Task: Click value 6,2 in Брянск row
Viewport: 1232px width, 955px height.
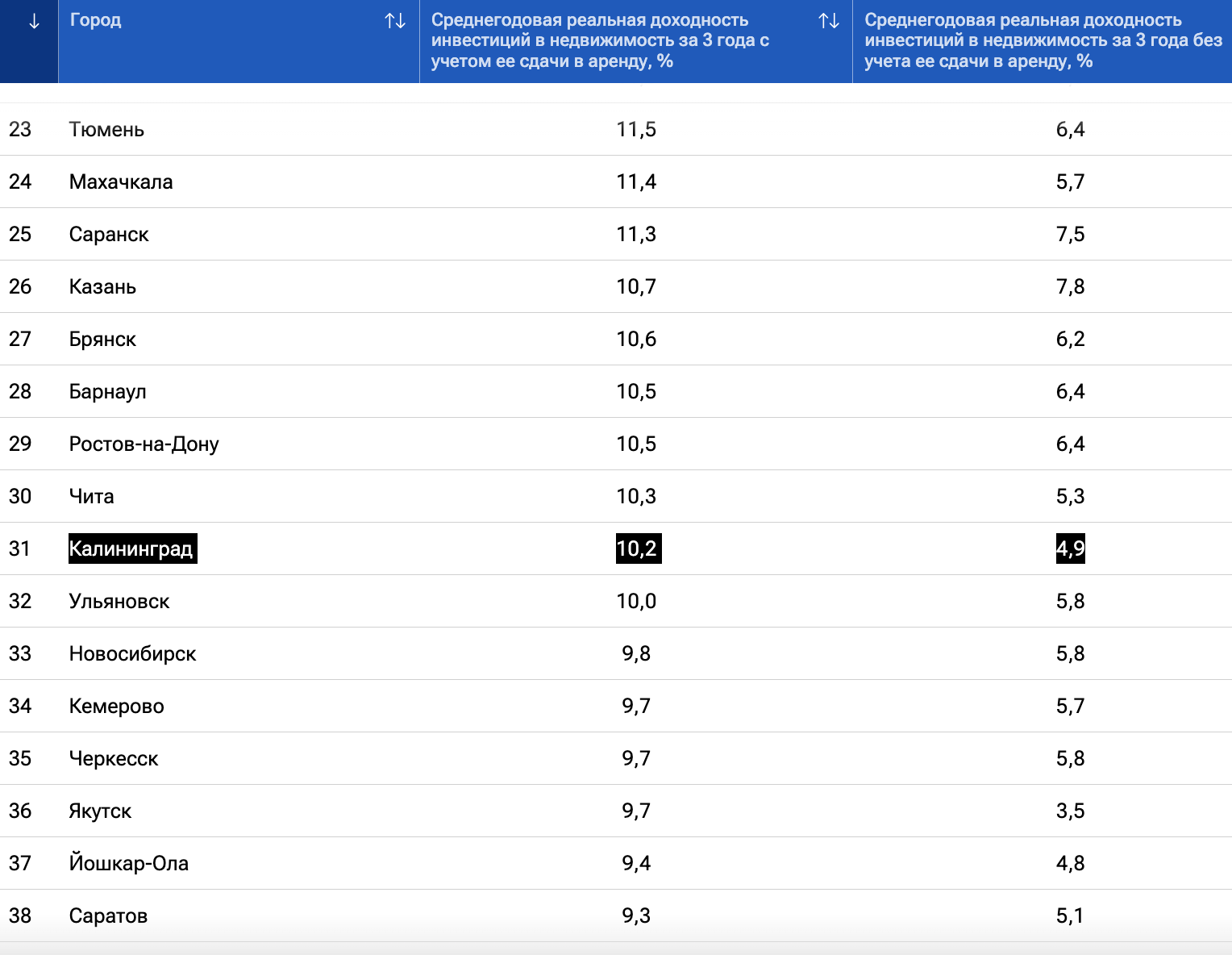Action: [x=1070, y=340]
